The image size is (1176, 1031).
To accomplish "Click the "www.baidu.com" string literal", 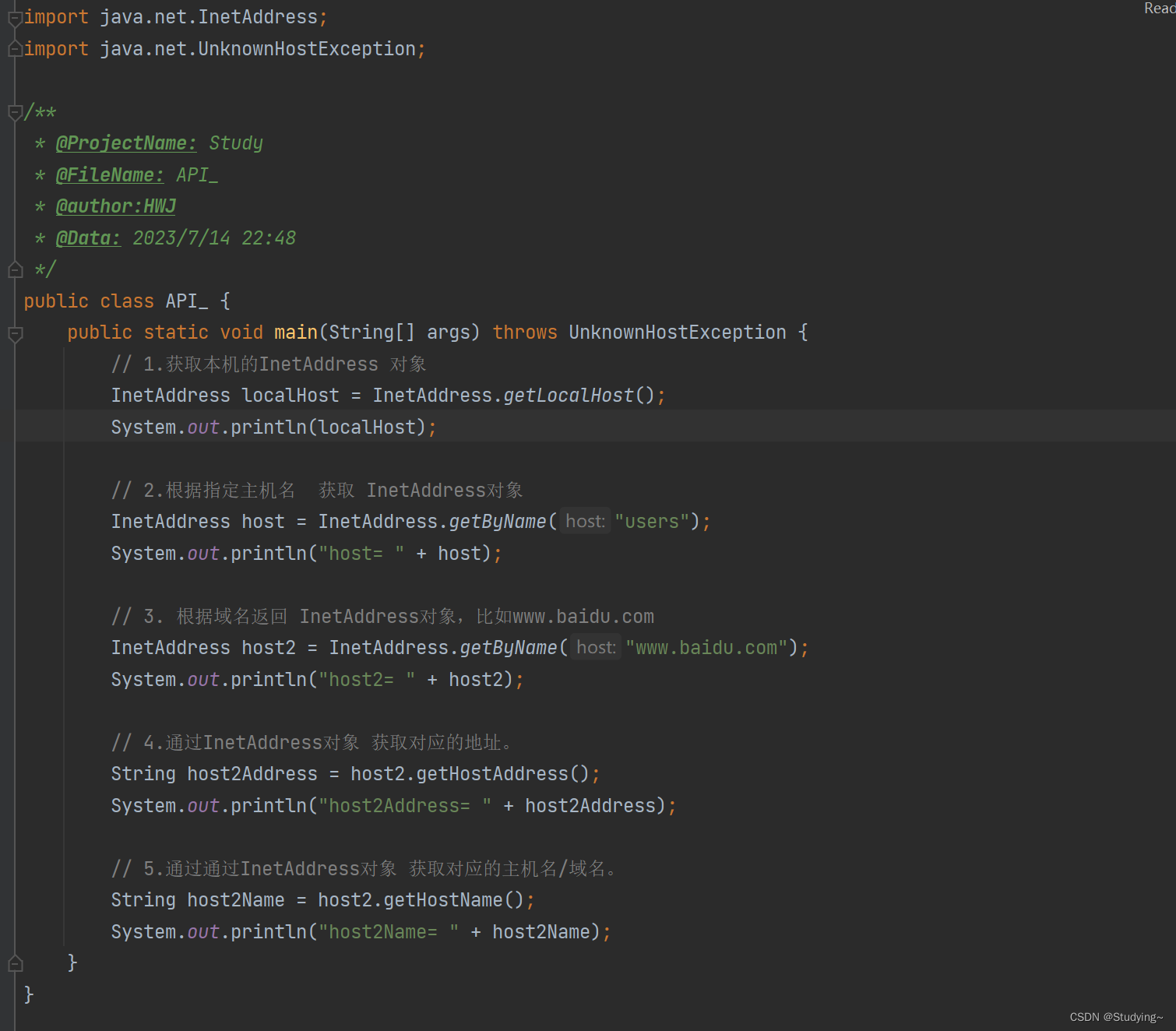I will point(705,647).
